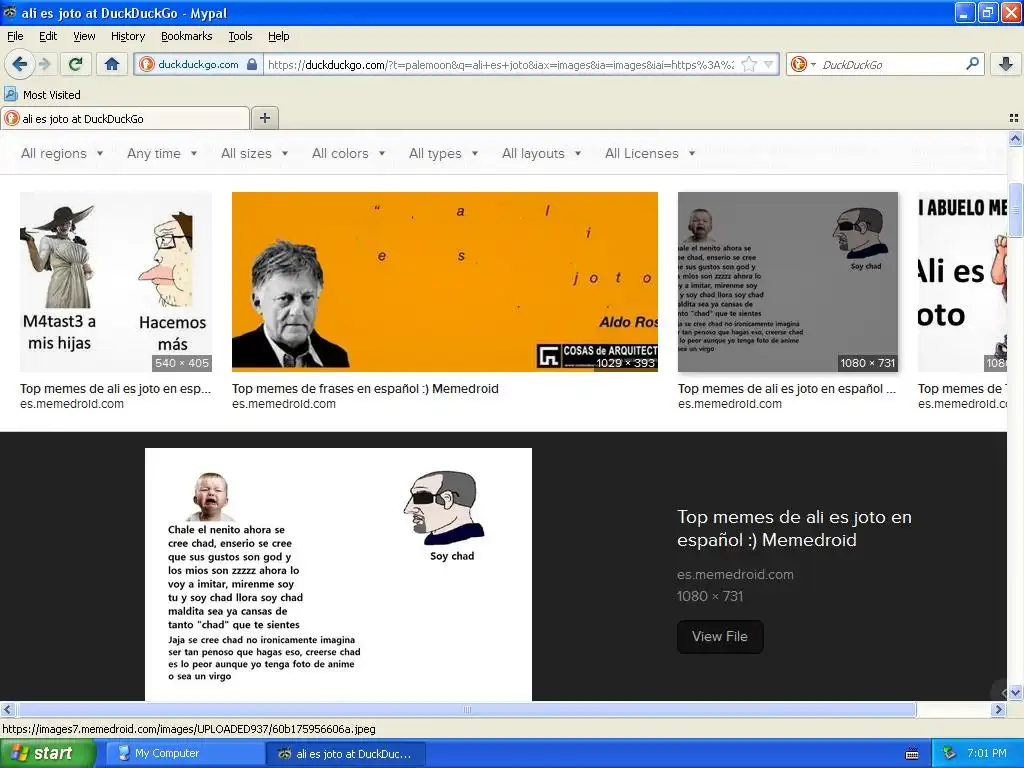
Task: Click the search magnifier icon
Action: click(x=972, y=63)
